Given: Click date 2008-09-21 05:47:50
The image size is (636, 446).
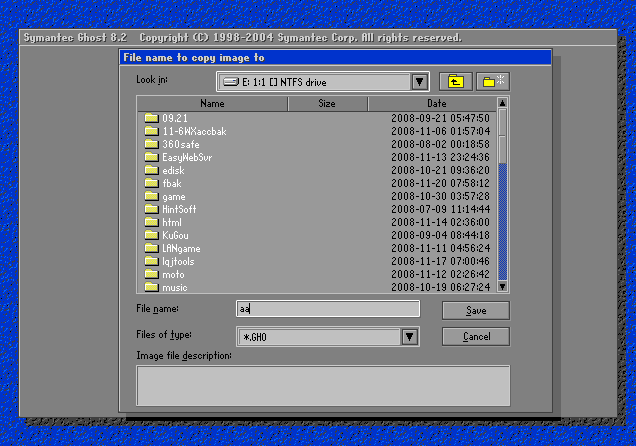Looking at the screenshot, I should (x=440, y=118).
